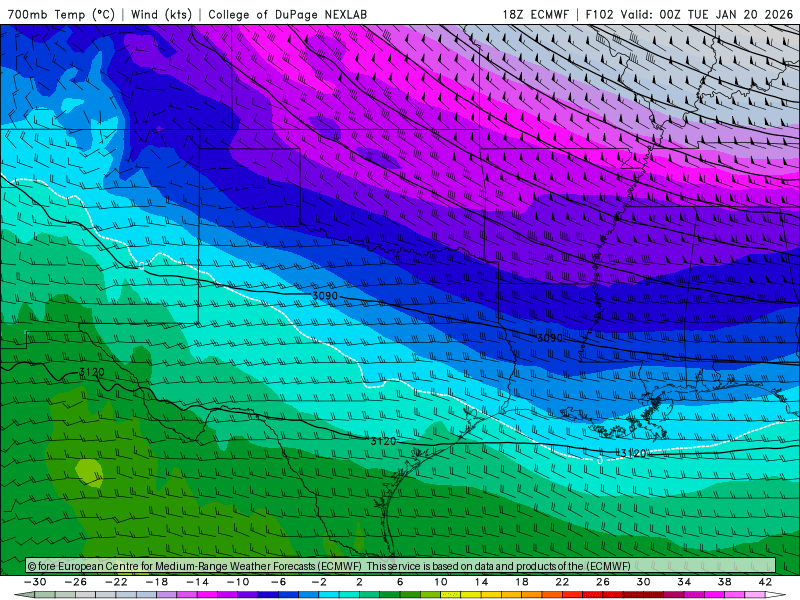Image resolution: width=800 pixels, height=600 pixels.
Task: Click the ECMWF copyright notice banner
Action: 401,566
